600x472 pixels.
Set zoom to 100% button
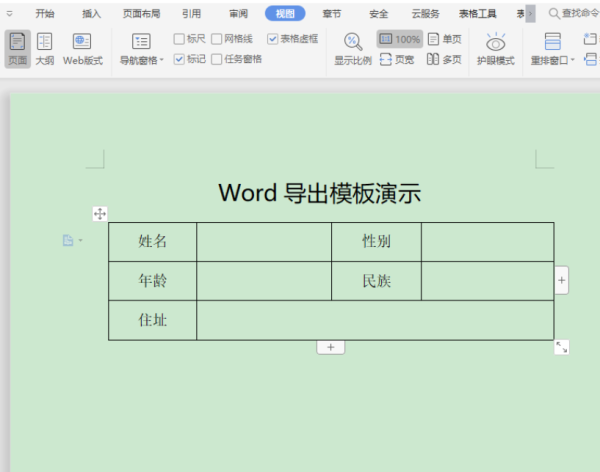[x=399, y=39]
